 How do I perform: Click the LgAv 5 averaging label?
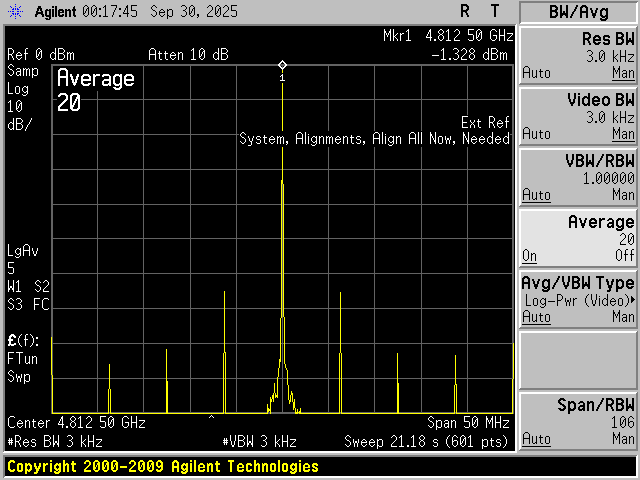pyautogui.click(x=23, y=260)
